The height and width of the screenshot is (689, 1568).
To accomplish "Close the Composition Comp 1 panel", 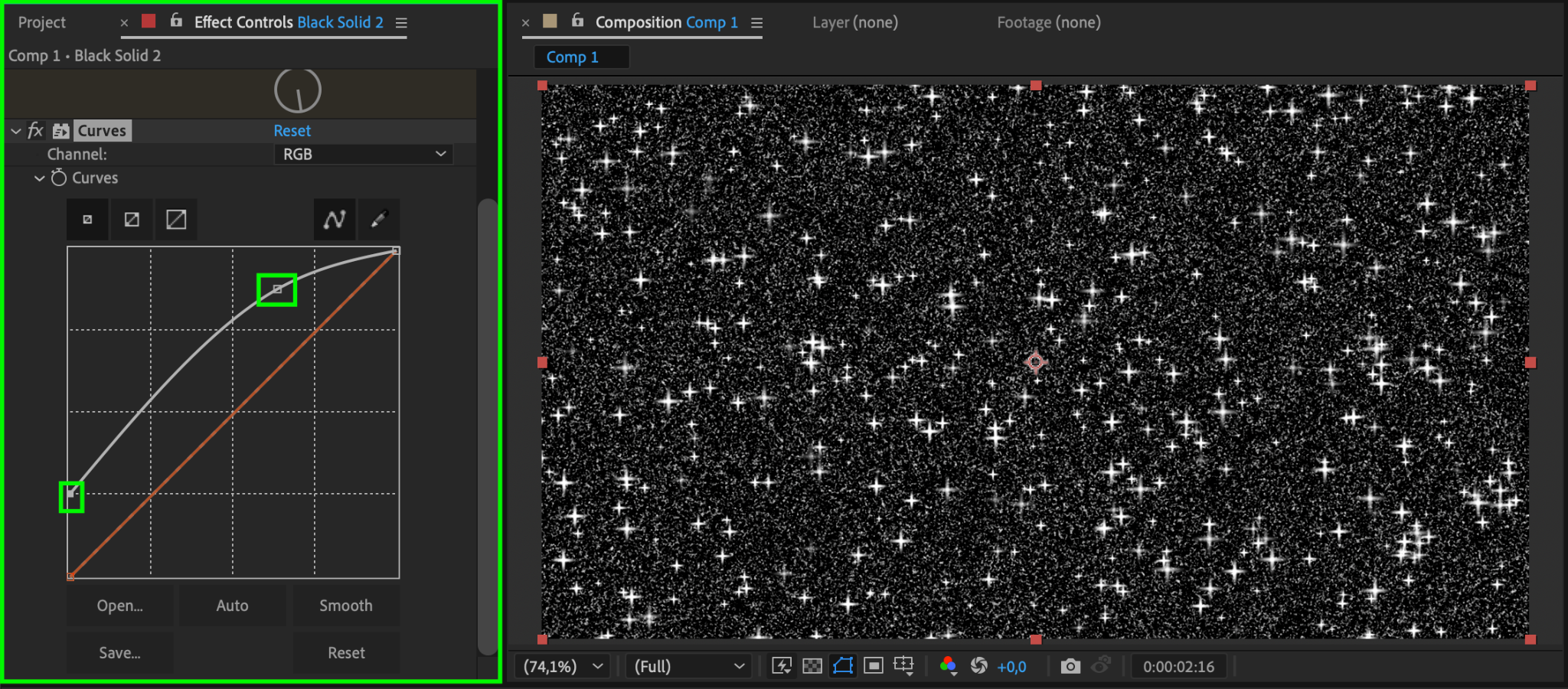I will (x=525, y=23).
